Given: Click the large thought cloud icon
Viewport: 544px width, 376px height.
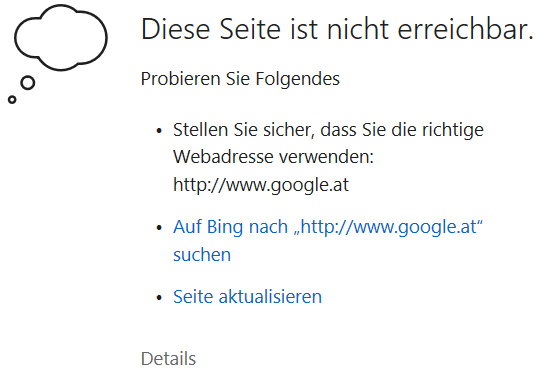Looking at the screenshot, I should click(x=61, y=37).
